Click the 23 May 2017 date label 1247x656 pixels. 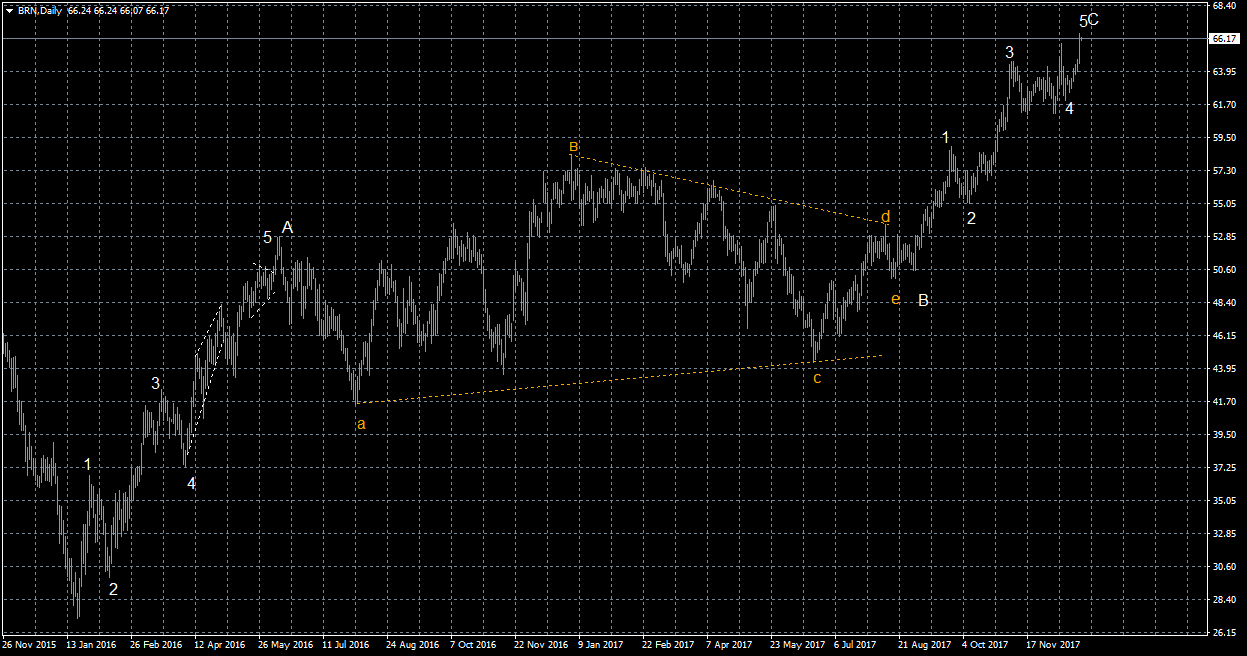coord(796,646)
